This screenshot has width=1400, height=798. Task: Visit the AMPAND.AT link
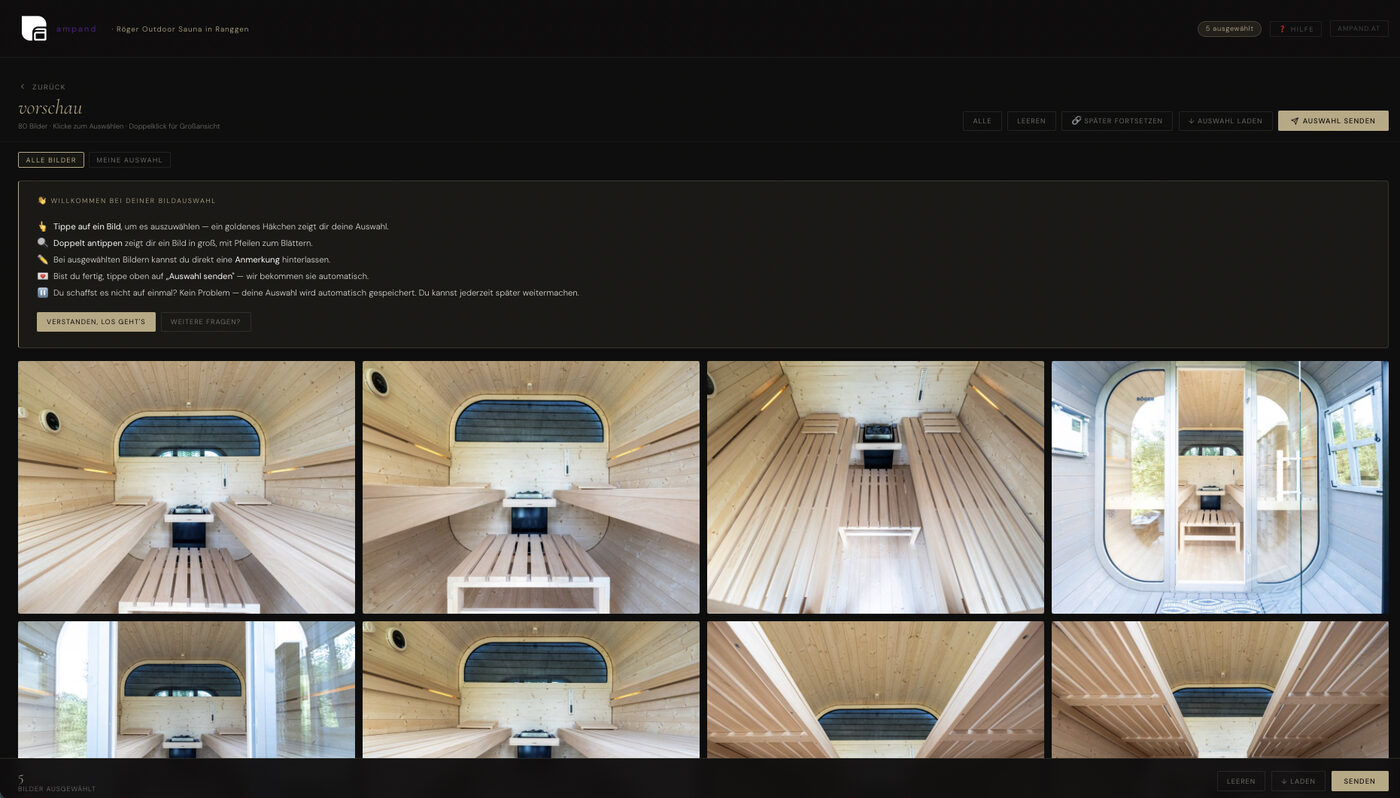(x=1359, y=29)
